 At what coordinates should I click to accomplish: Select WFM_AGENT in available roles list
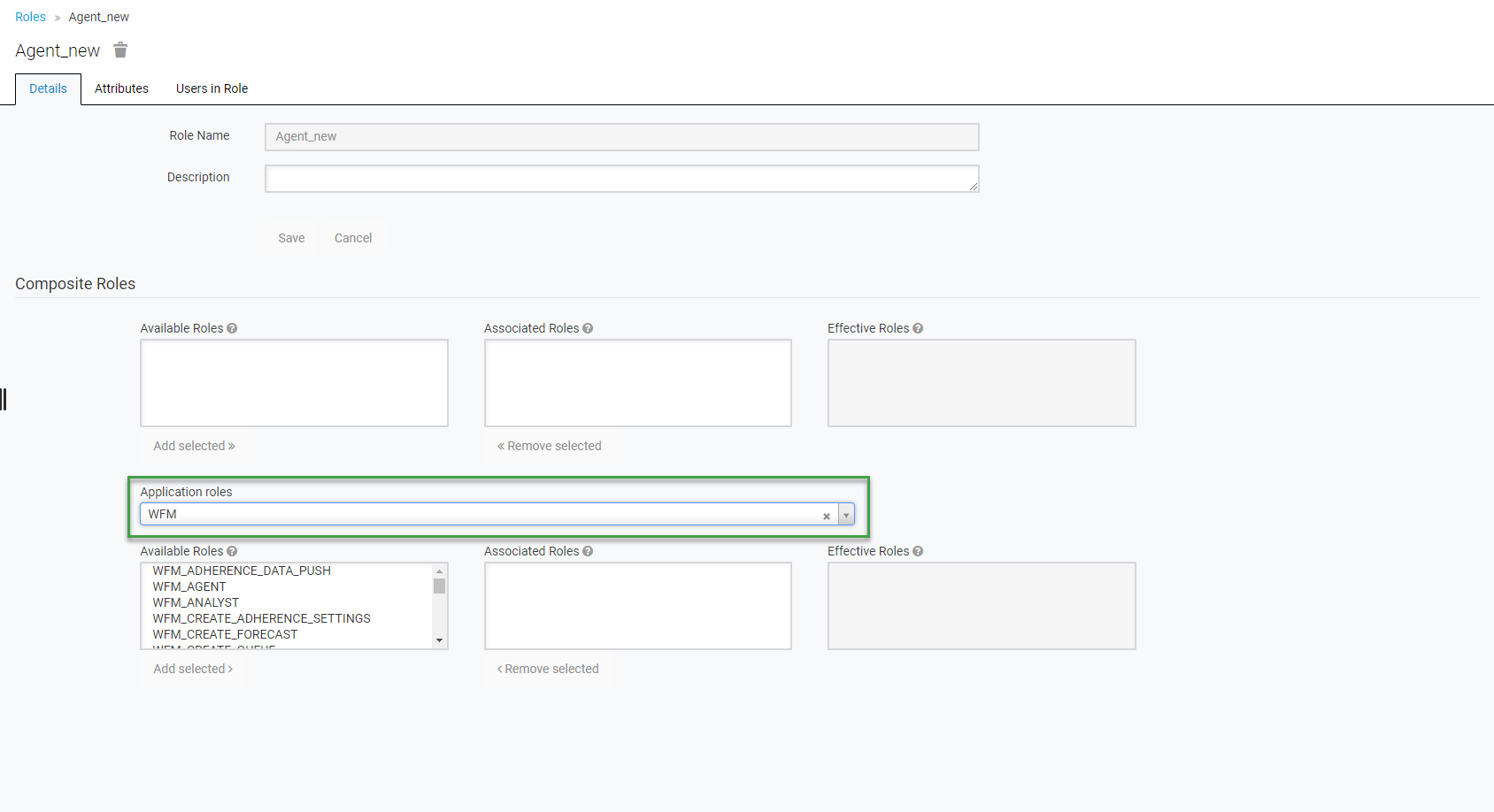(189, 586)
